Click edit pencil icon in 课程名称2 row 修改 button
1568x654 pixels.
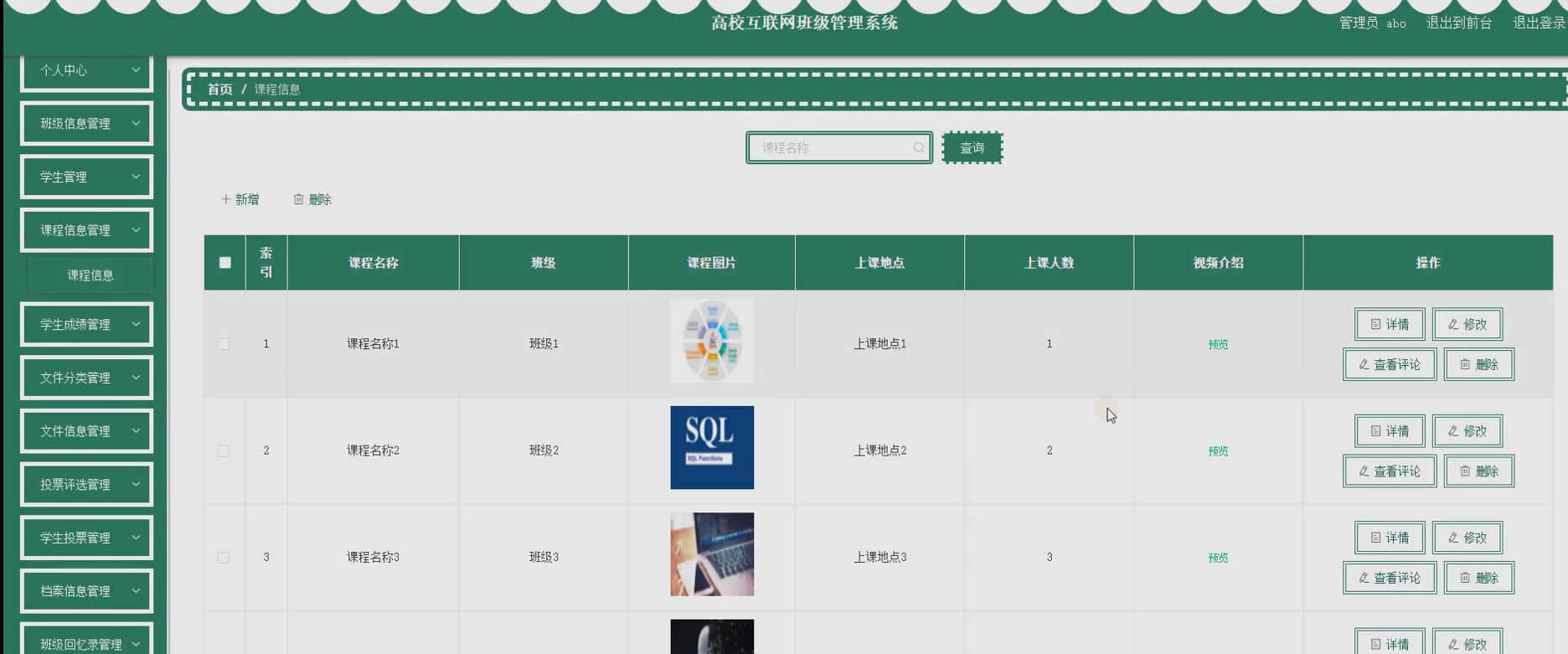[x=1453, y=431]
